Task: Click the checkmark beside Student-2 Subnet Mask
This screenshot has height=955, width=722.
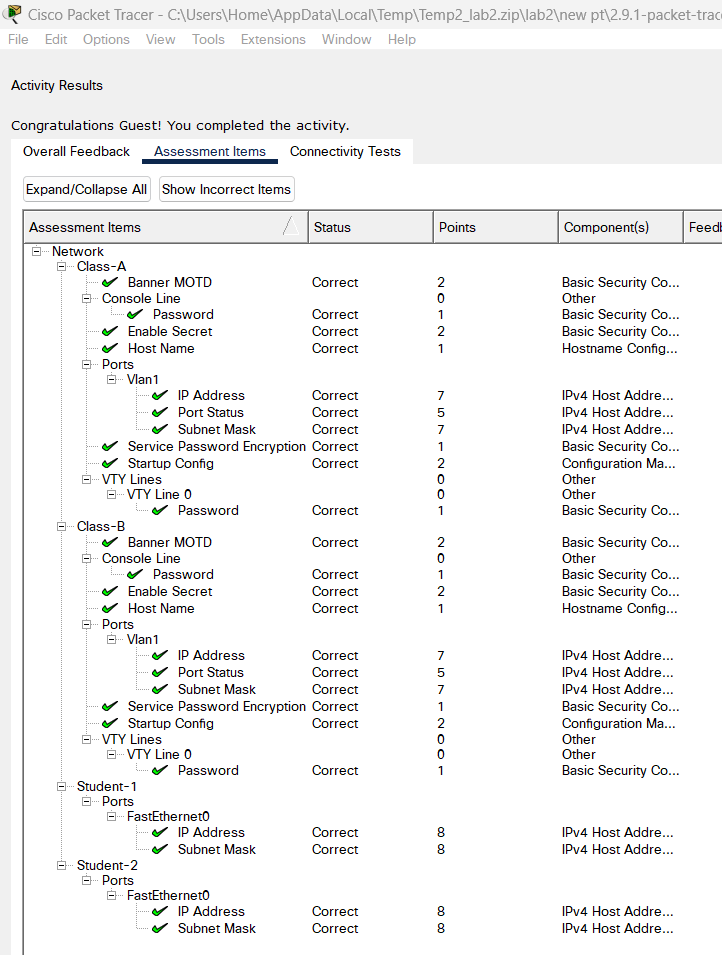Action: [x=160, y=929]
